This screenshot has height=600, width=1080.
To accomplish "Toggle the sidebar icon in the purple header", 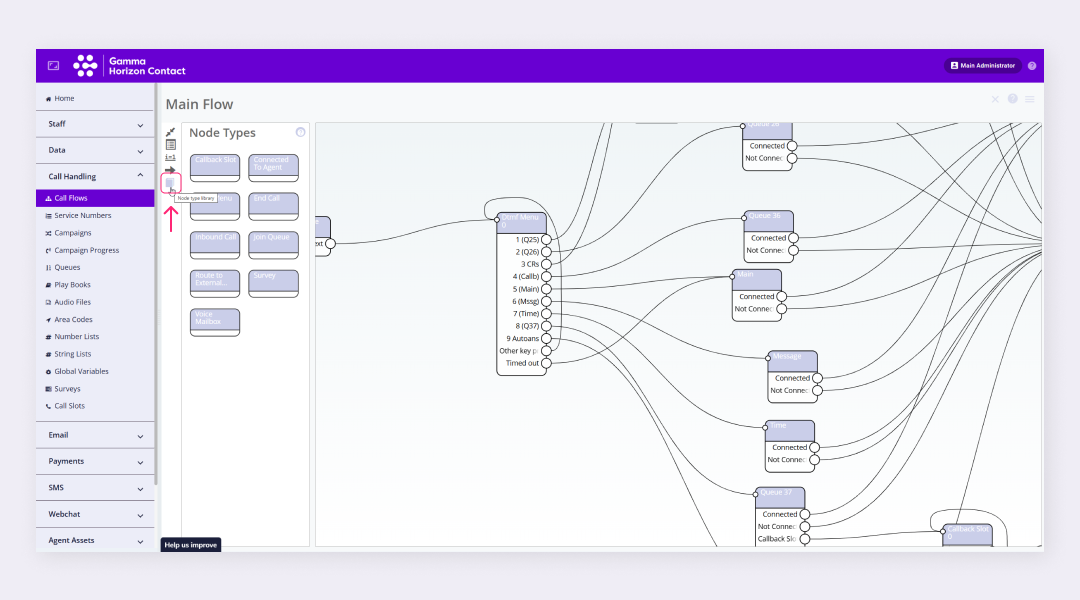I will point(53,65).
